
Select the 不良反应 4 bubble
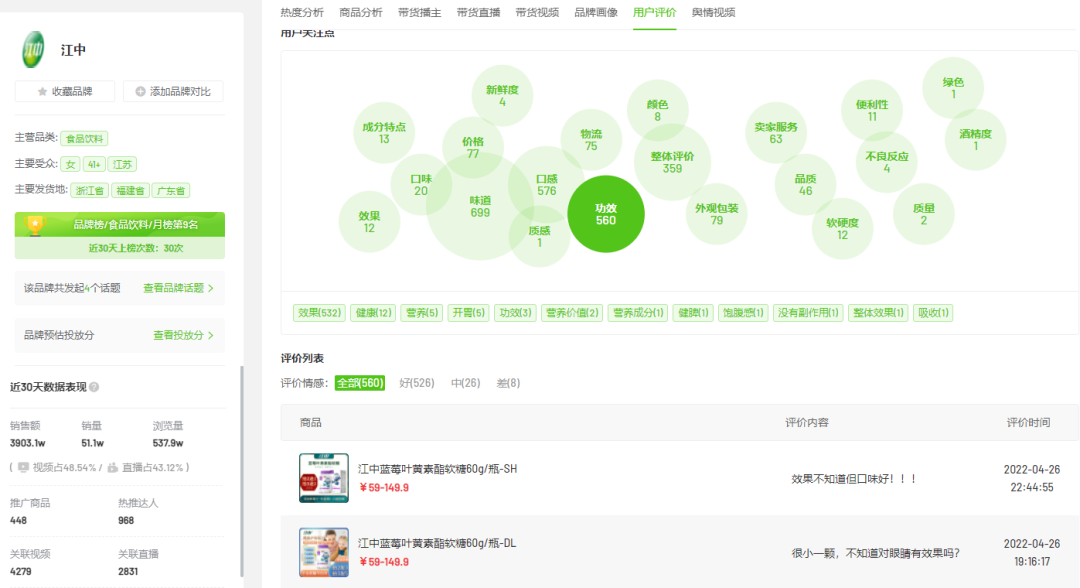tap(886, 162)
